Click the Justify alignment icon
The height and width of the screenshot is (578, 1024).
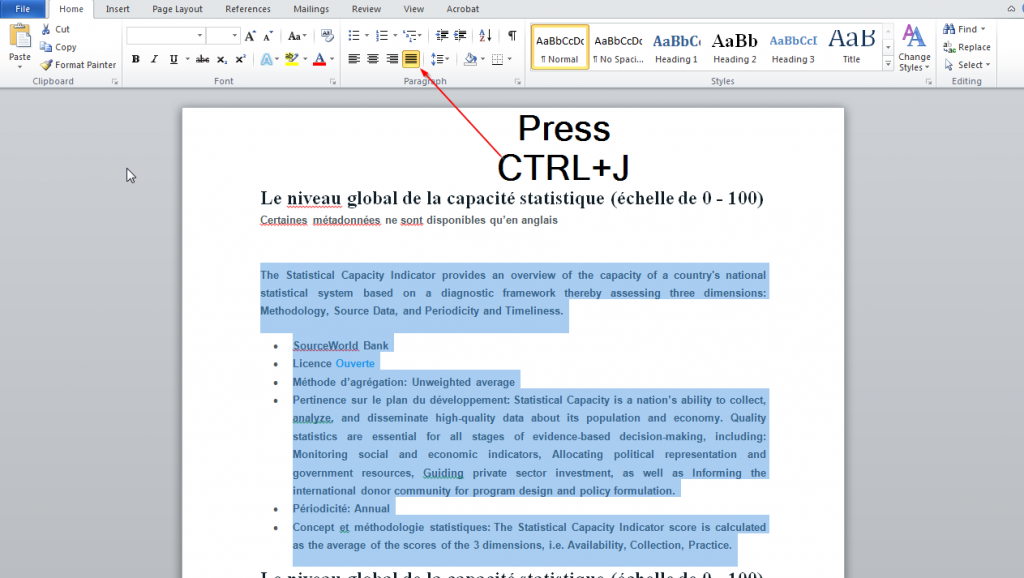[x=411, y=59]
